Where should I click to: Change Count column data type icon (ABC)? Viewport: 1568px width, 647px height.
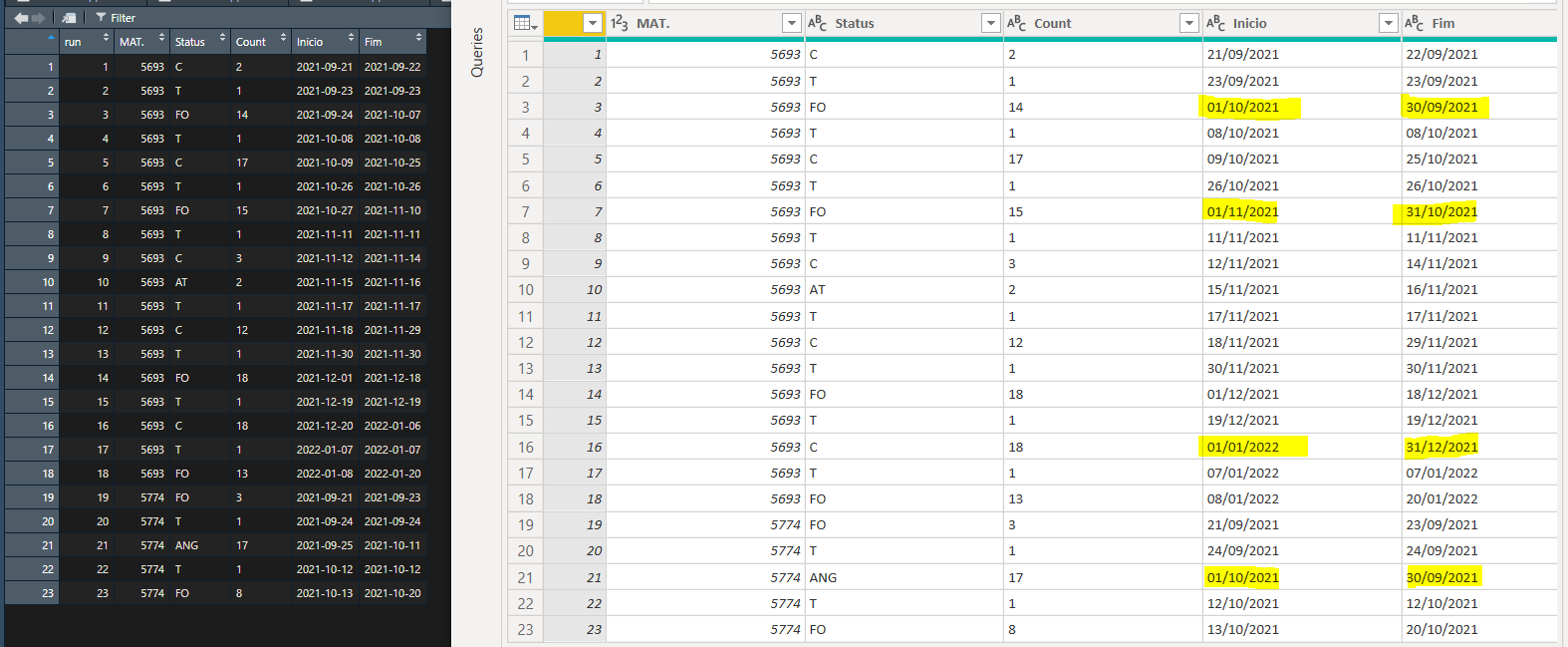(1017, 23)
